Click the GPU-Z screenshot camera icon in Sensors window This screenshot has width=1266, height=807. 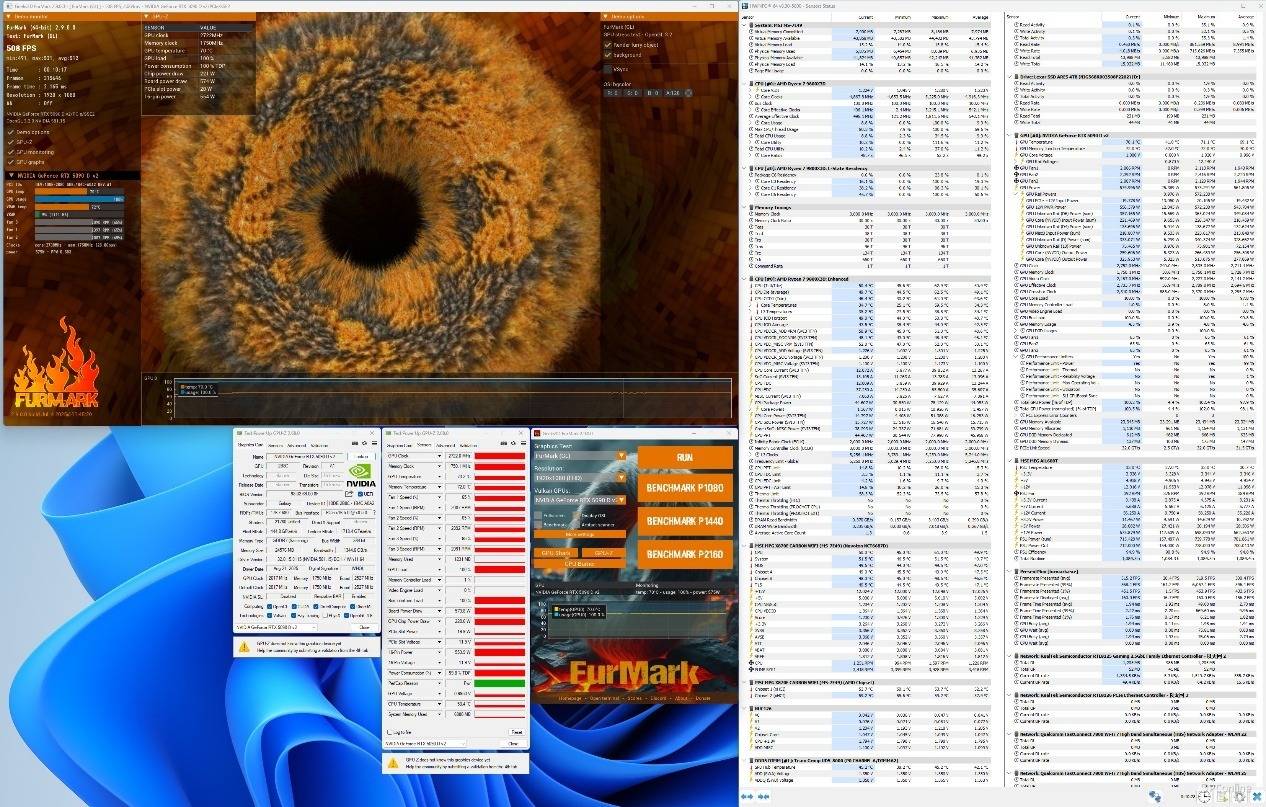click(x=499, y=443)
